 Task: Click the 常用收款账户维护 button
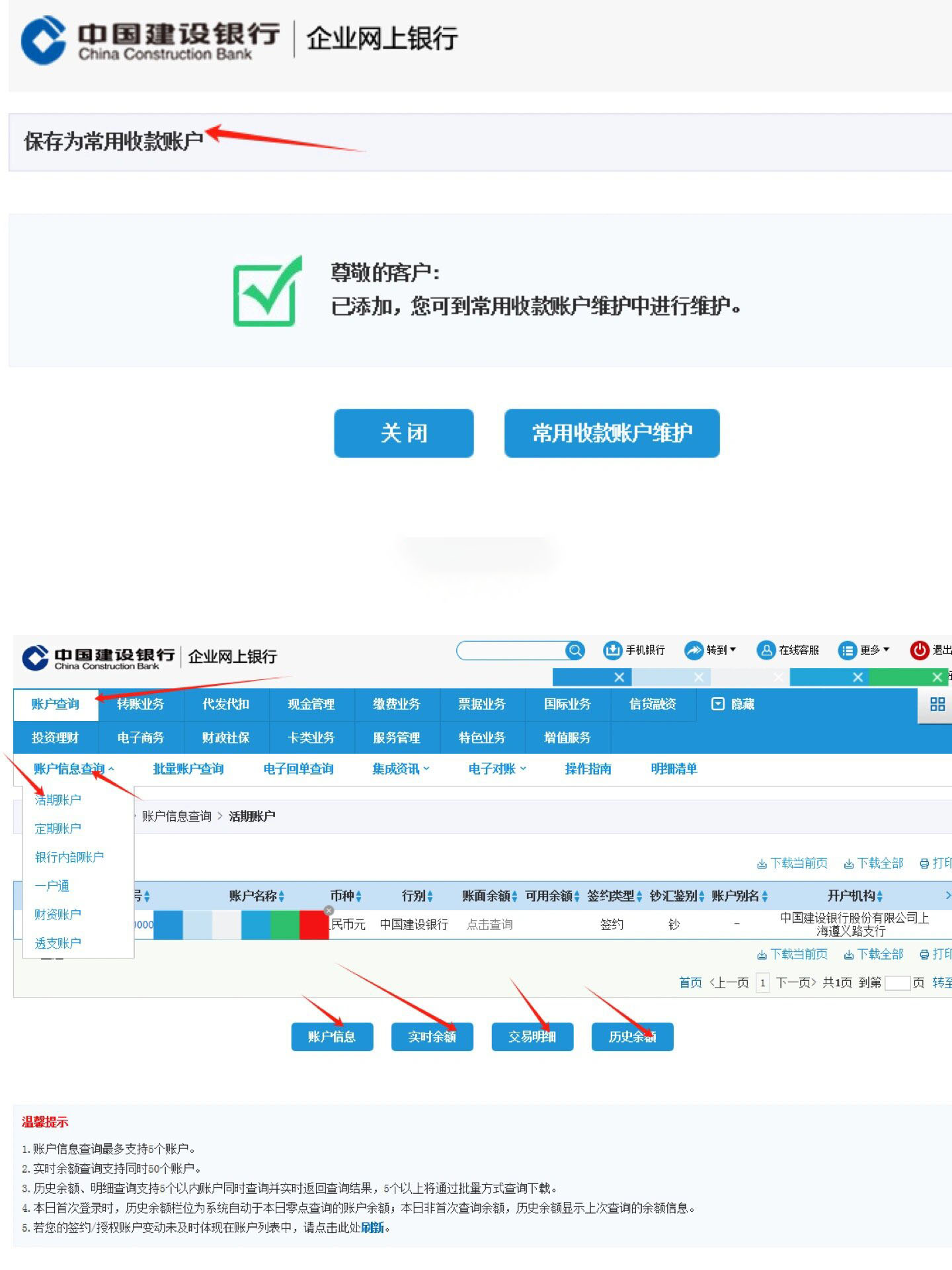click(x=612, y=433)
